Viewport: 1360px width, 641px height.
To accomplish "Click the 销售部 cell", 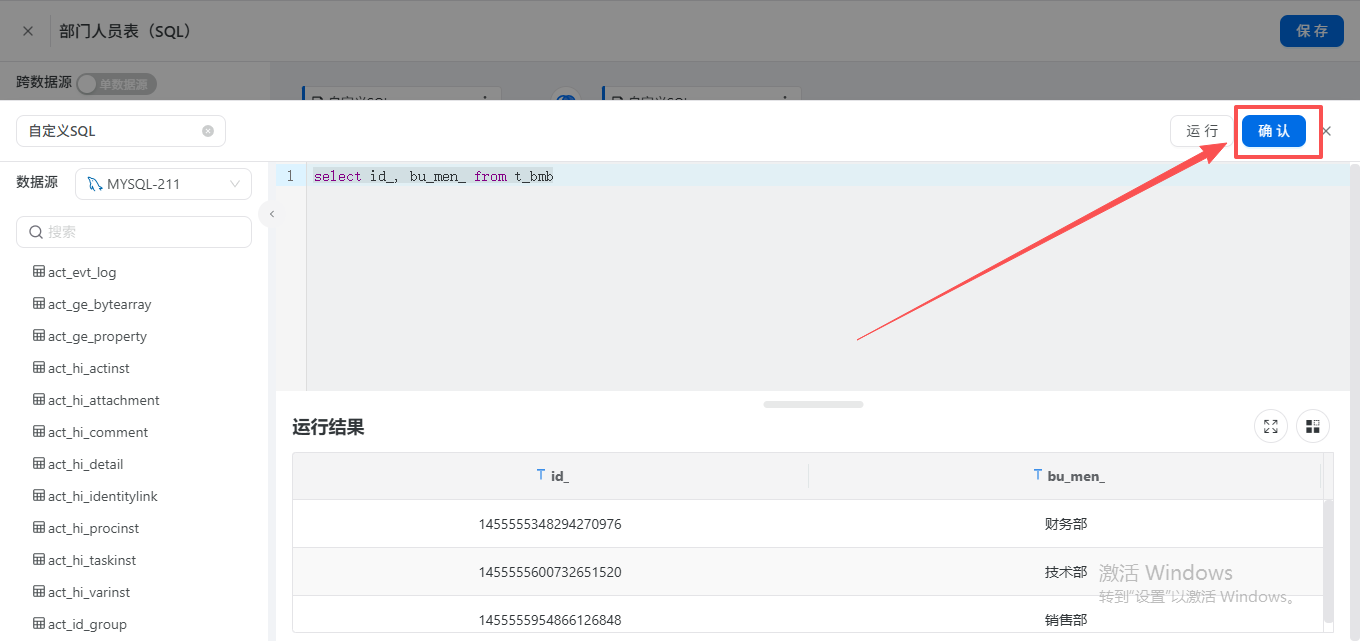I will point(1066,620).
